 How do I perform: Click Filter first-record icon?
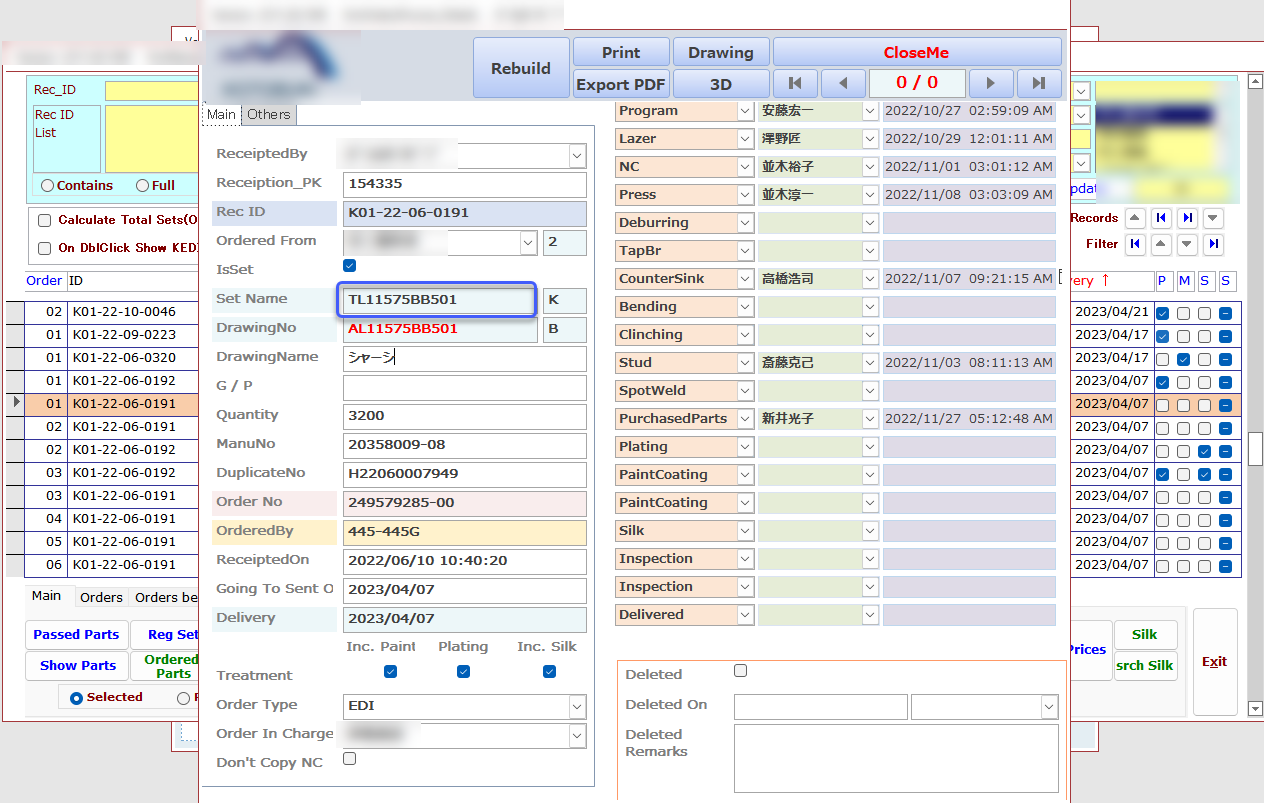1135,244
